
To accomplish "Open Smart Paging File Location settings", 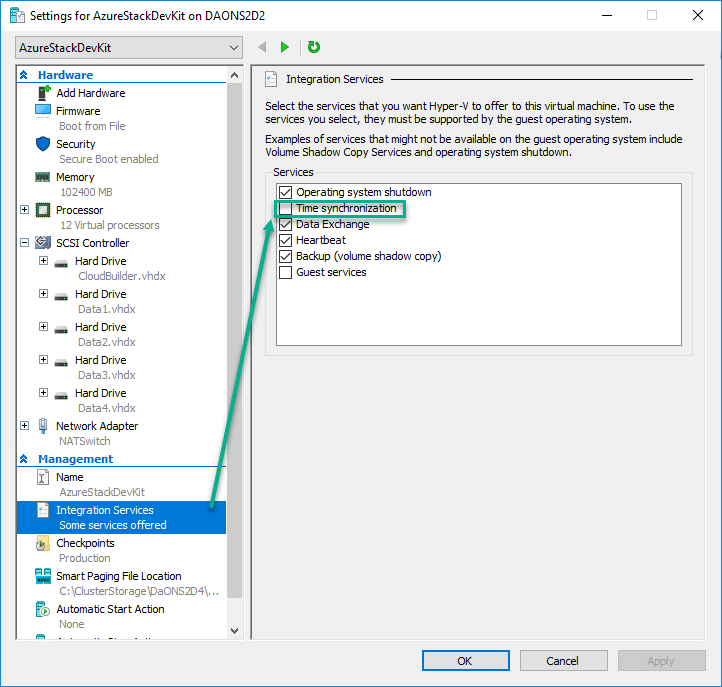I will point(119,576).
